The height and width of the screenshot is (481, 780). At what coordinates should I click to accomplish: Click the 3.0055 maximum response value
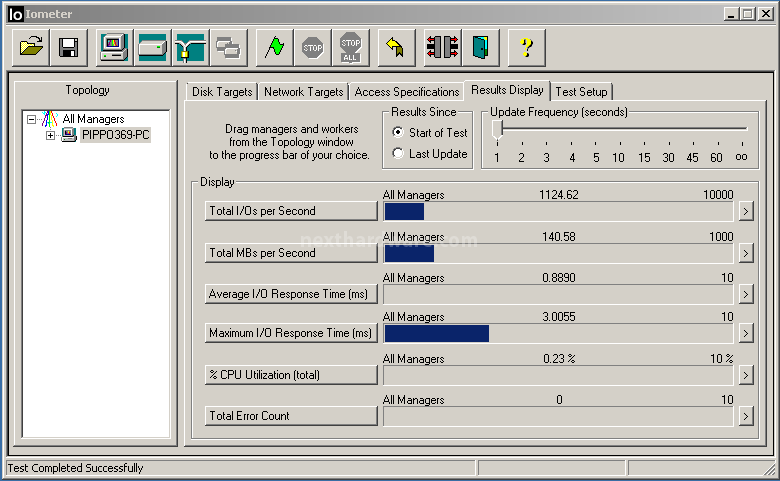coord(559,317)
